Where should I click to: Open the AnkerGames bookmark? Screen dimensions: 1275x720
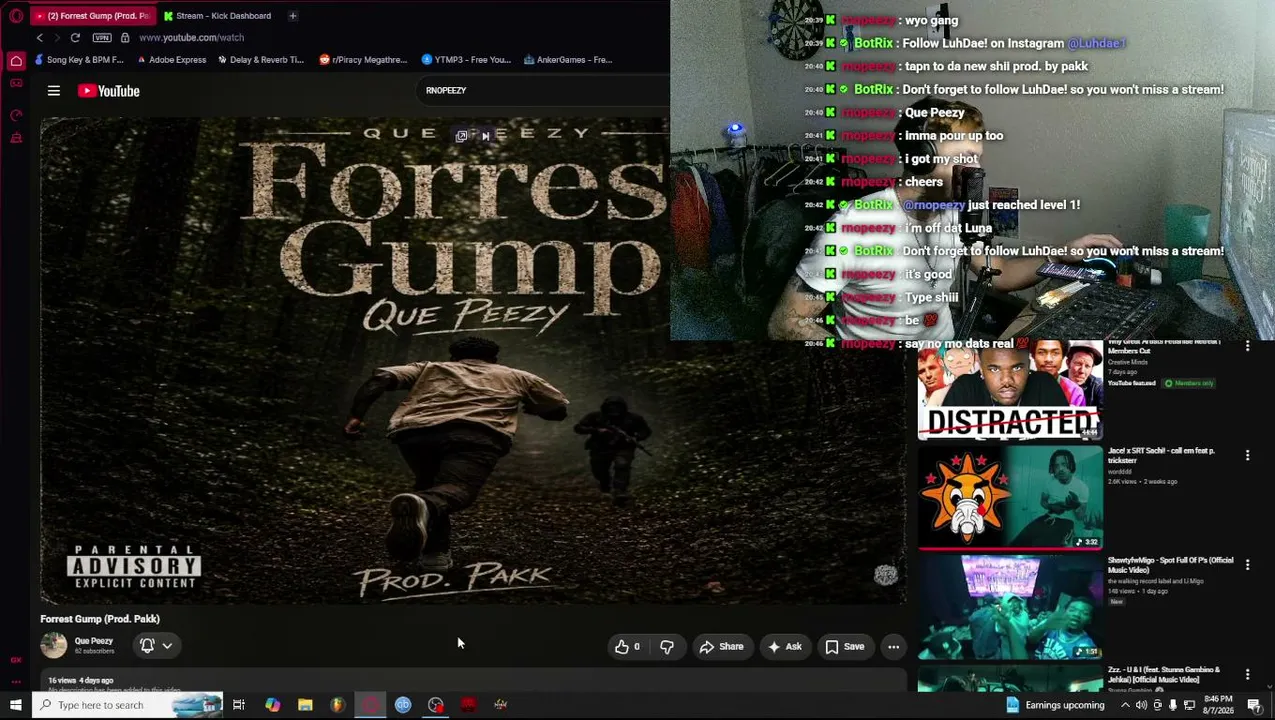point(568,60)
